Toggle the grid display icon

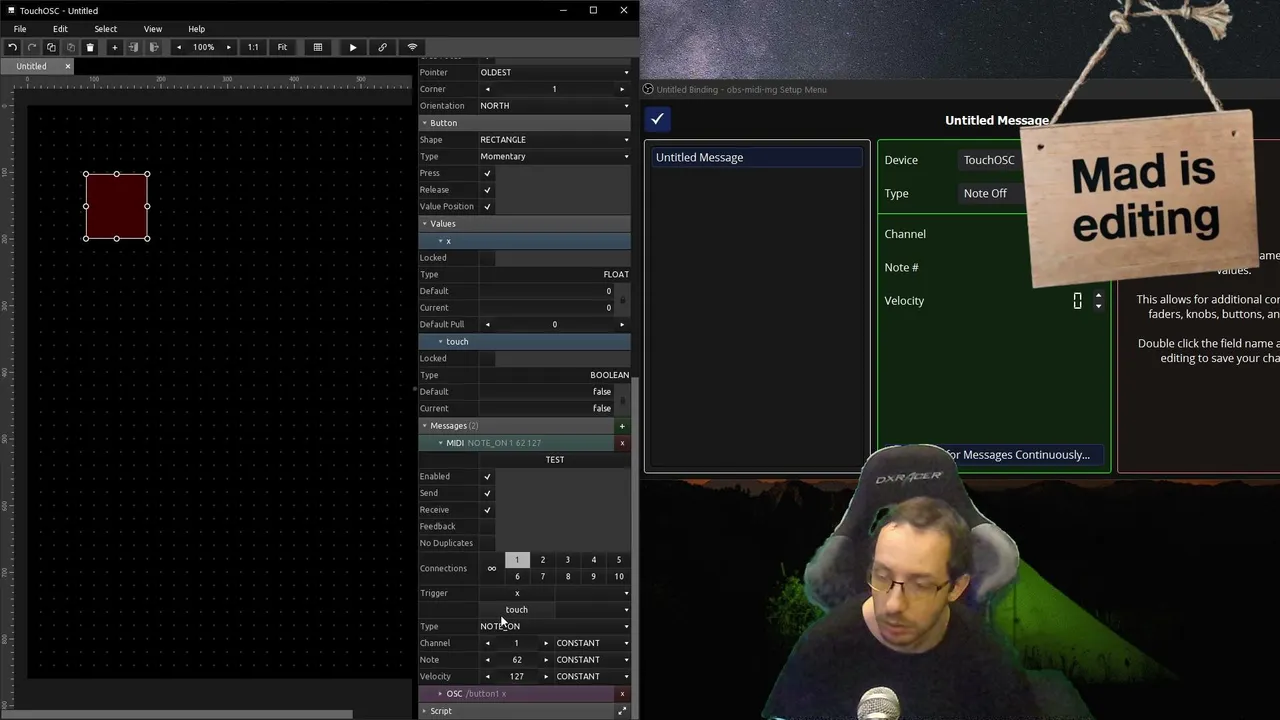point(318,47)
